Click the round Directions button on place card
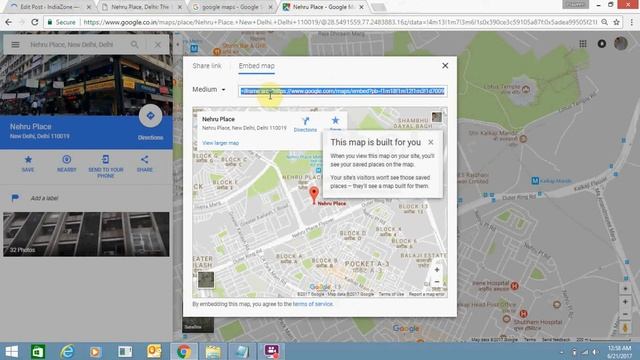Screen dimensions: 640x360 click(x=150, y=116)
